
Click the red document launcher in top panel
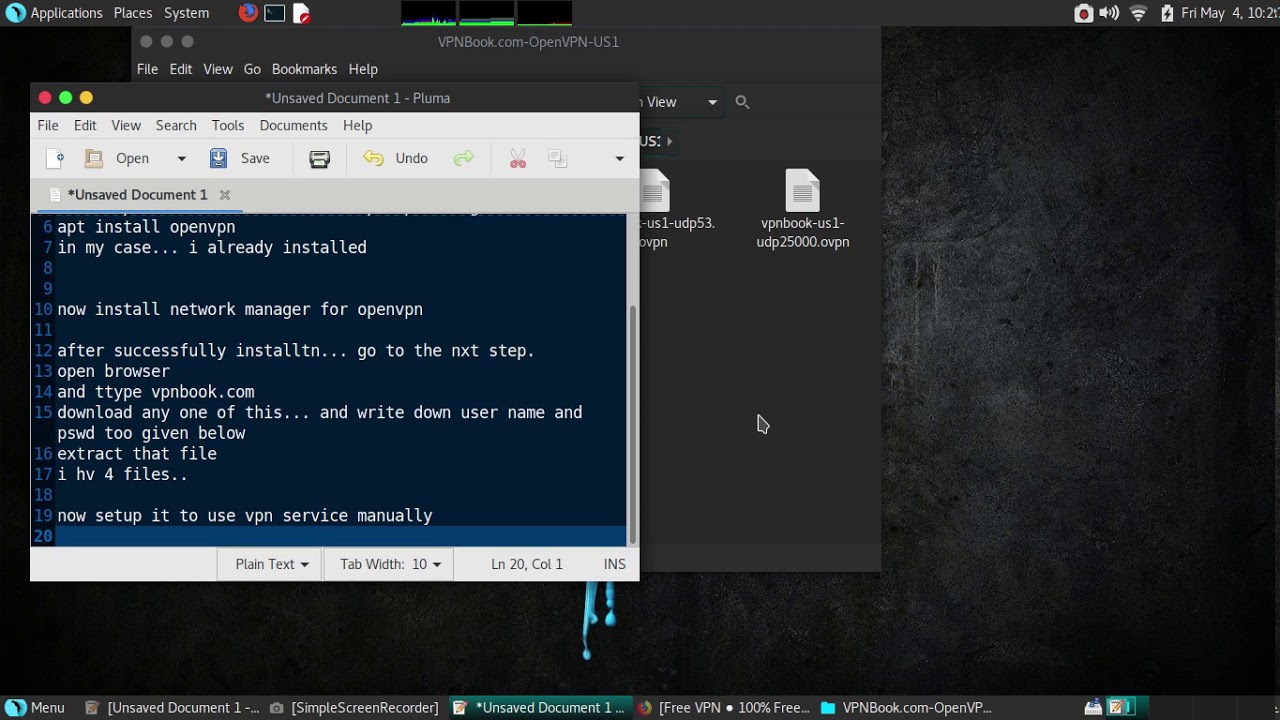(x=301, y=13)
